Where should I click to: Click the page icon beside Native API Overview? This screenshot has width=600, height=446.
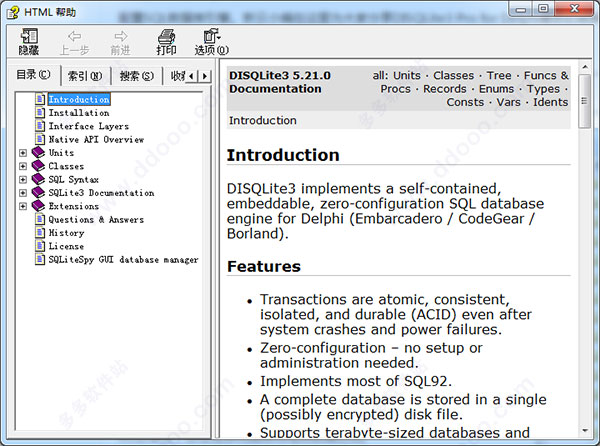[40, 139]
